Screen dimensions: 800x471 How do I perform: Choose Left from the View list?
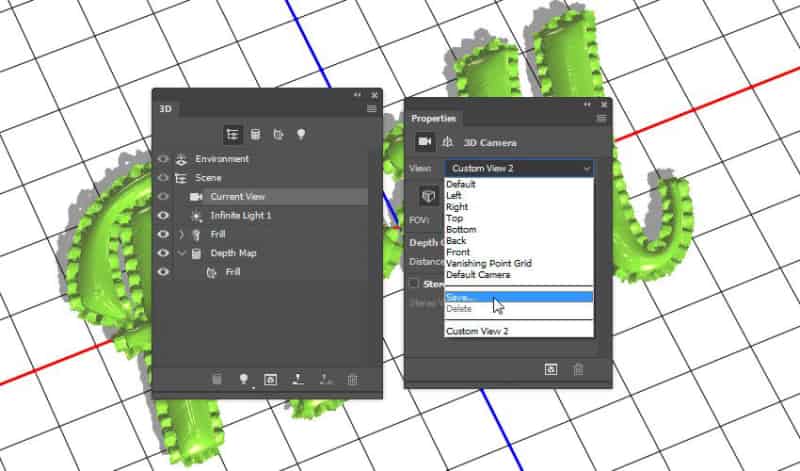pos(519,195)
